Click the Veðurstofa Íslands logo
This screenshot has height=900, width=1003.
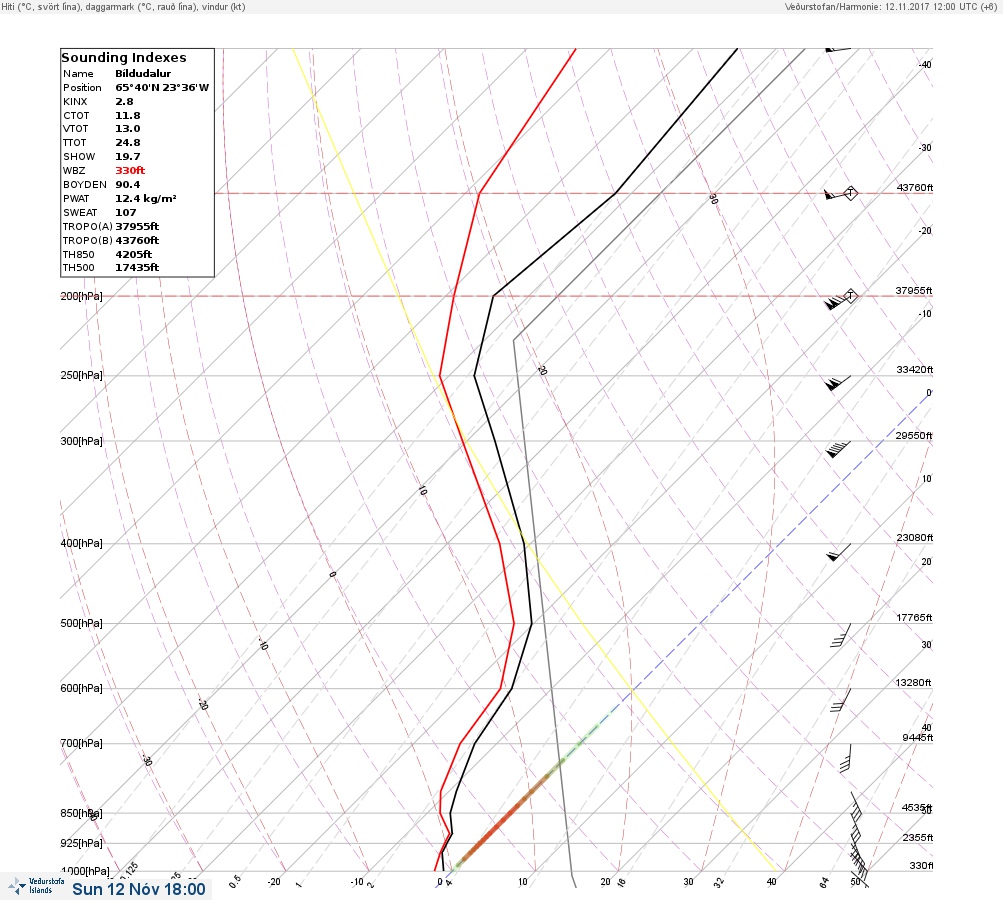tap(36, 886)
